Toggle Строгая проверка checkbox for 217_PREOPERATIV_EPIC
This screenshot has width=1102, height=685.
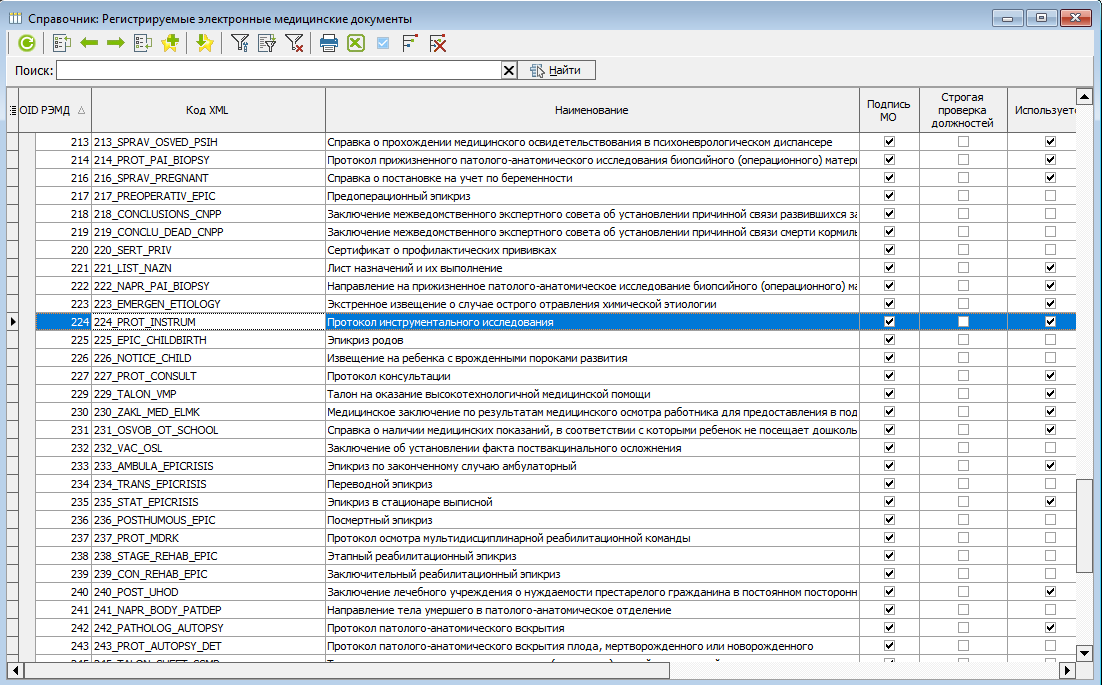[x=963, y=196]
